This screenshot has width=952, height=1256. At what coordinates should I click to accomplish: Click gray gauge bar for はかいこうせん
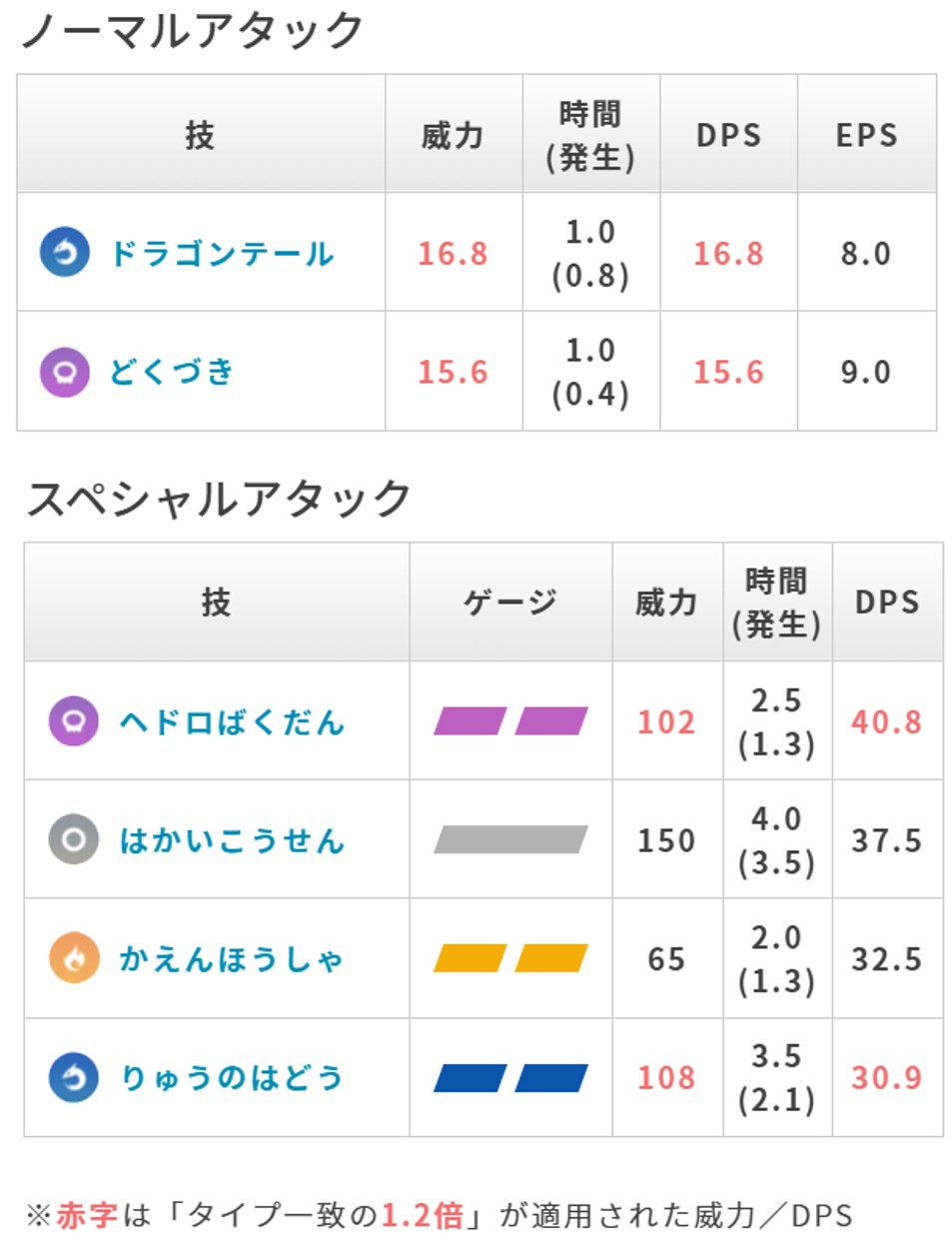(x=510, y=840)
